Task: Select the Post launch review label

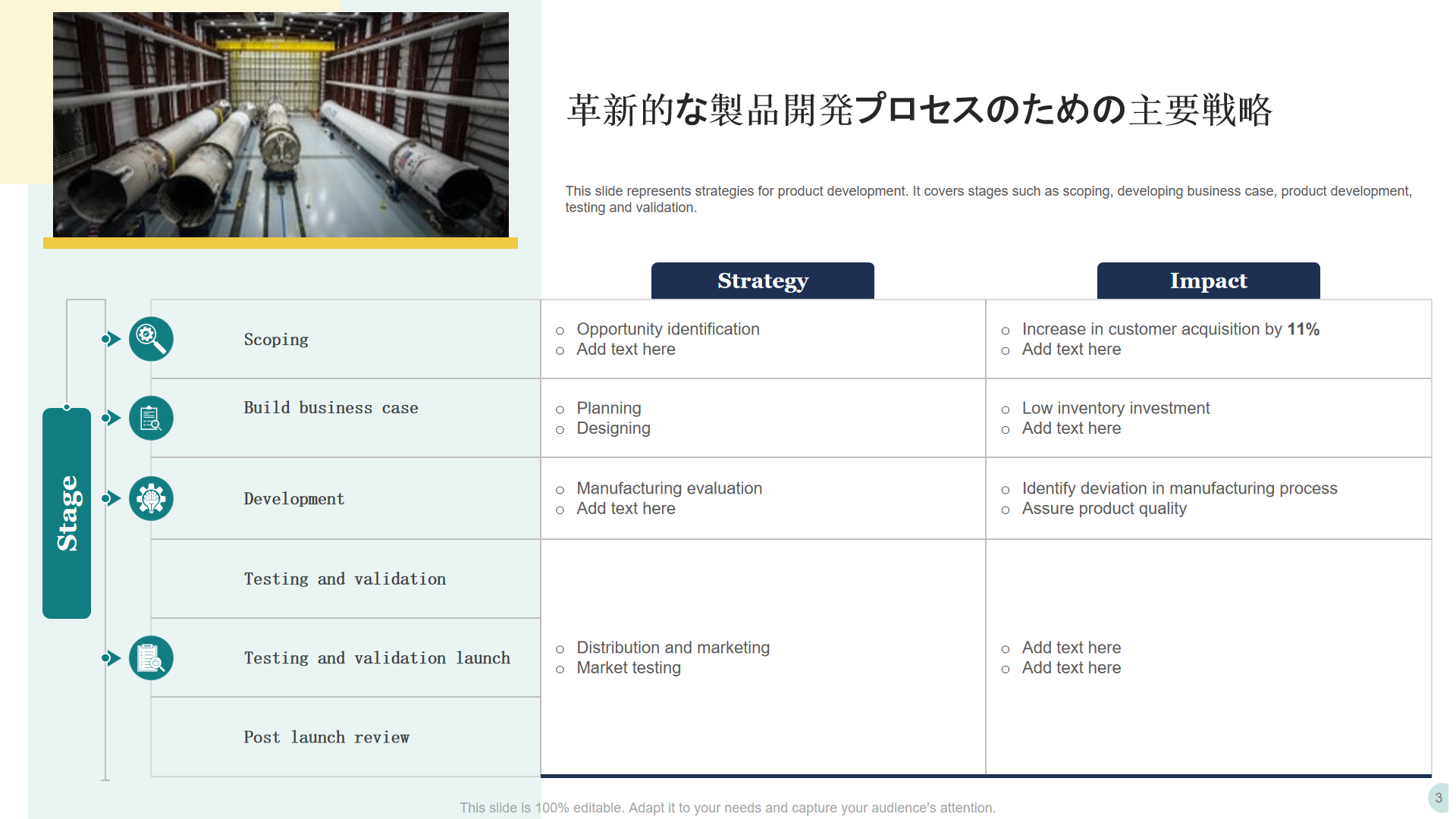Action: pos(326,737)
